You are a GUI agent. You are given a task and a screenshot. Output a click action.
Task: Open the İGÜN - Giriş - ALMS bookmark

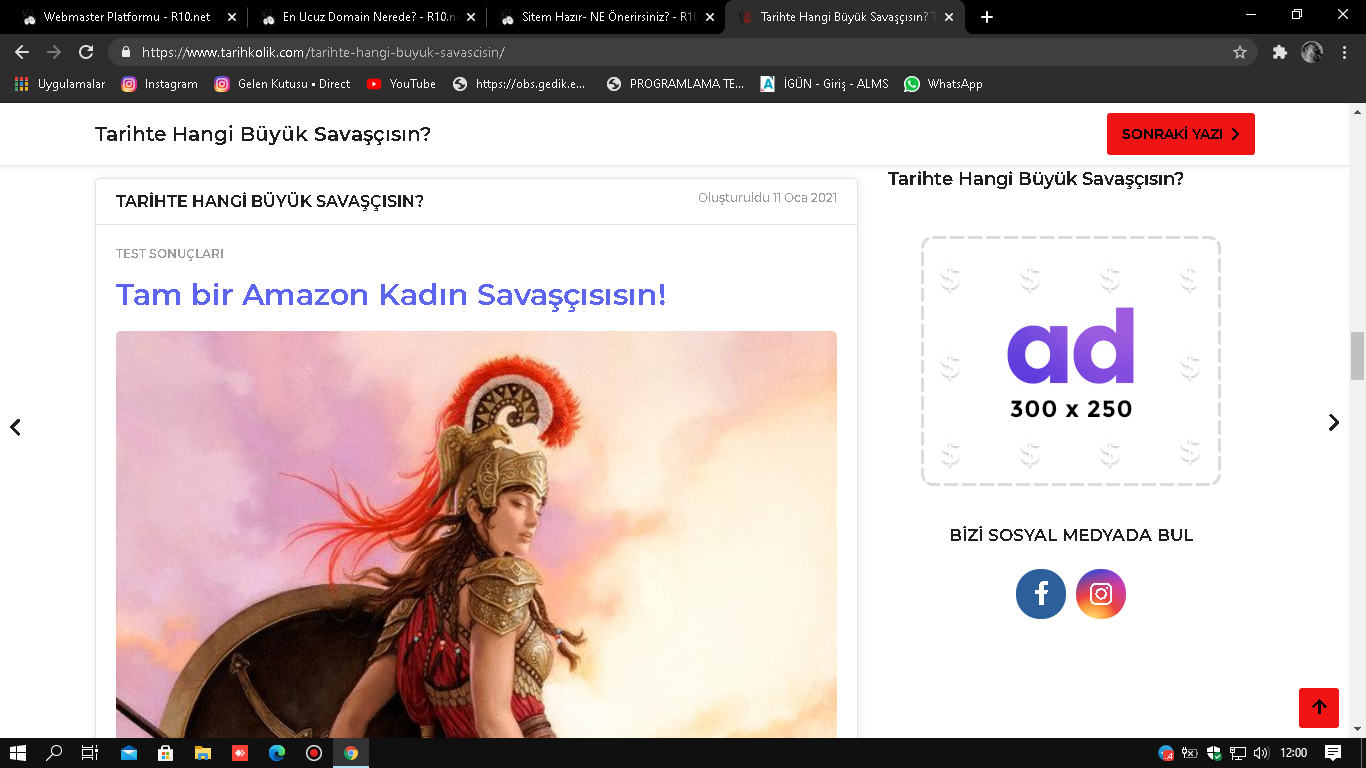[824, 84]
